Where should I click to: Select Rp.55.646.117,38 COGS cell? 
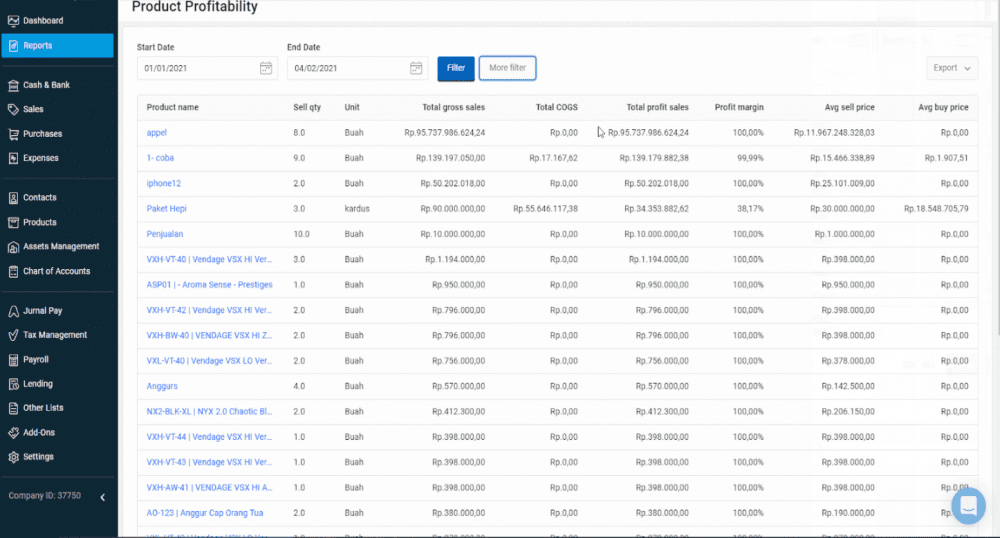545,208
